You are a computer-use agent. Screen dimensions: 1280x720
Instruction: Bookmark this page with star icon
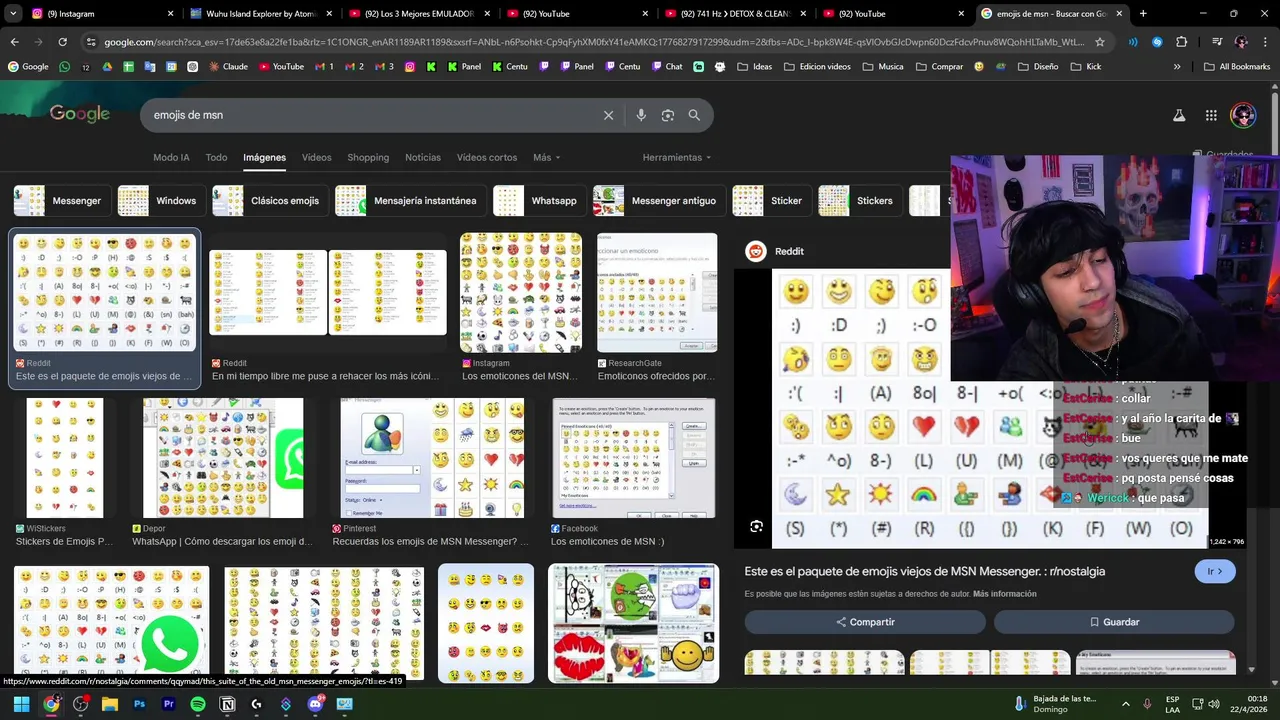point(1100,42)
